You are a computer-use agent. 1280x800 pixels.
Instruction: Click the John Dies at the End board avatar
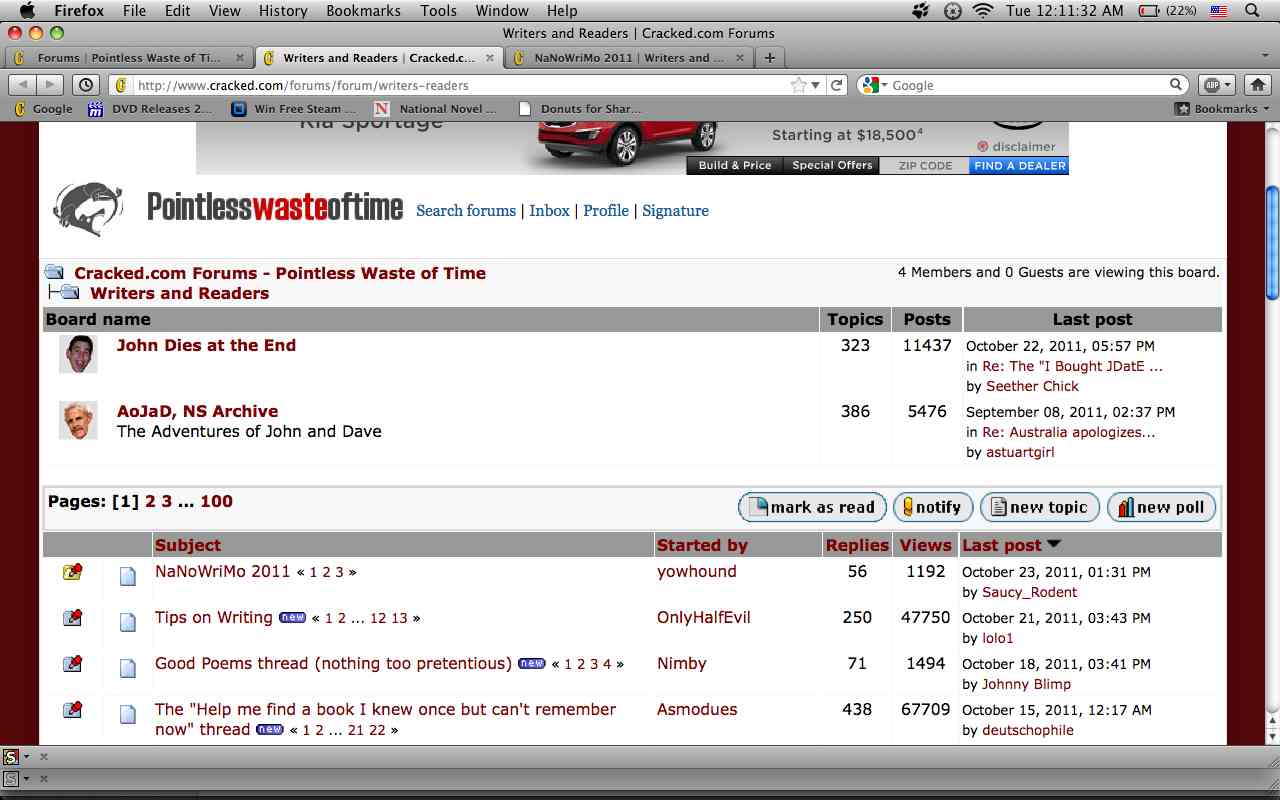78,356
